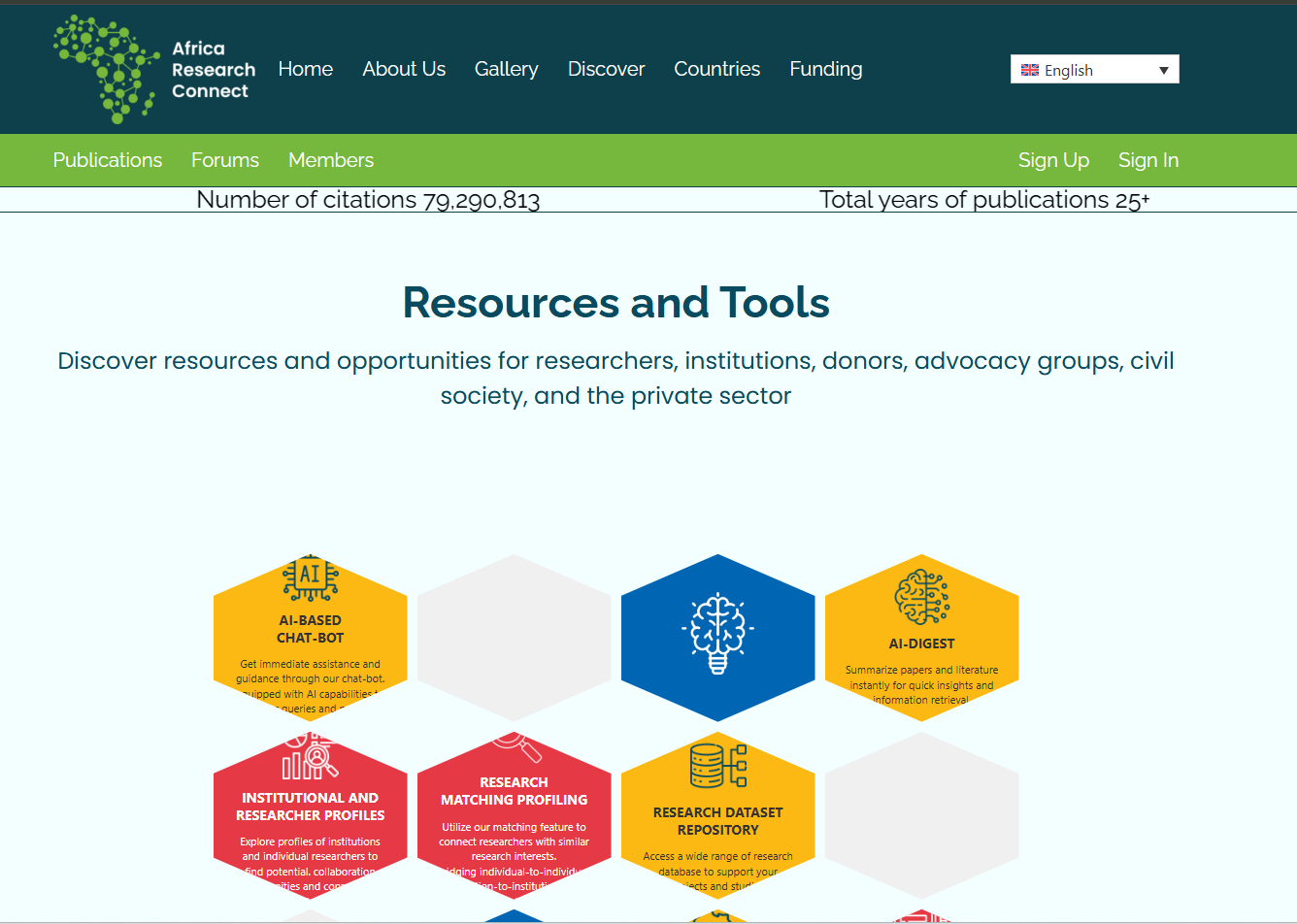Open the Home menu item
Image resolution: width=1297 pixels, height=924 pixels.
pos(305,69)
